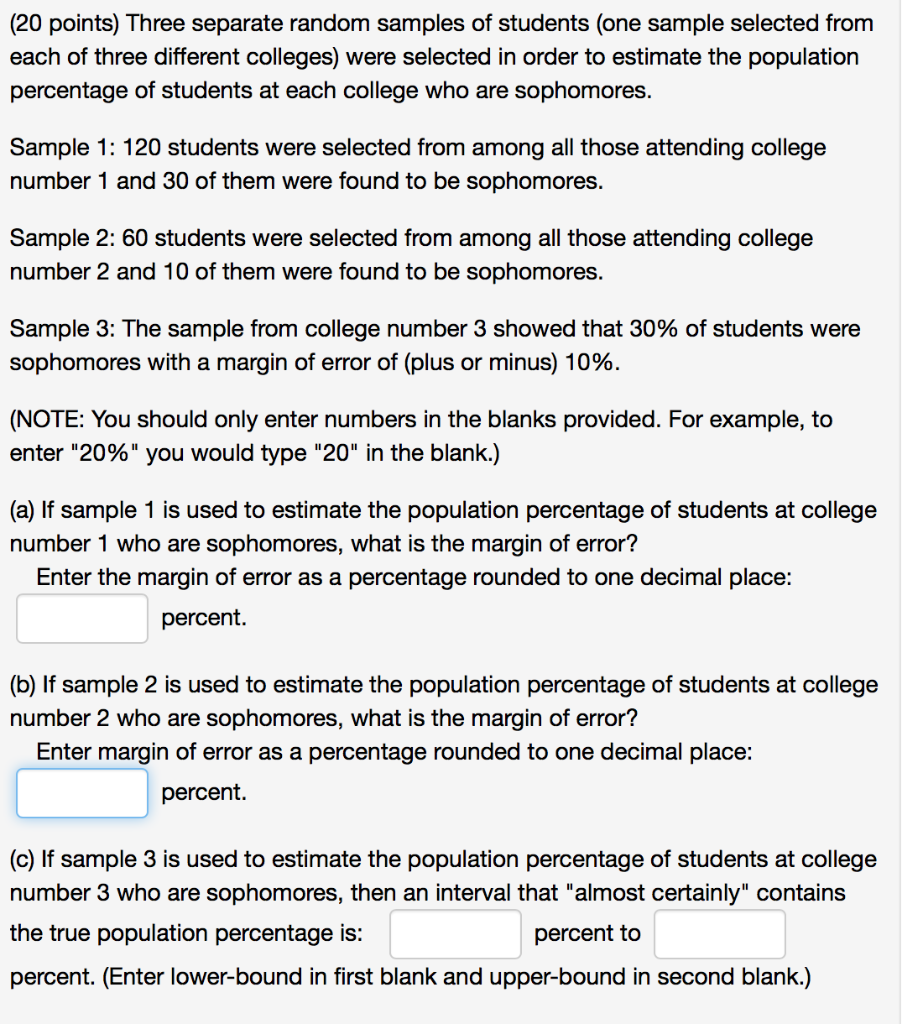Click the 'percent.' label beside part (b) blank
This screenshot has height=1024, width=923.
[x=204, y=791]
